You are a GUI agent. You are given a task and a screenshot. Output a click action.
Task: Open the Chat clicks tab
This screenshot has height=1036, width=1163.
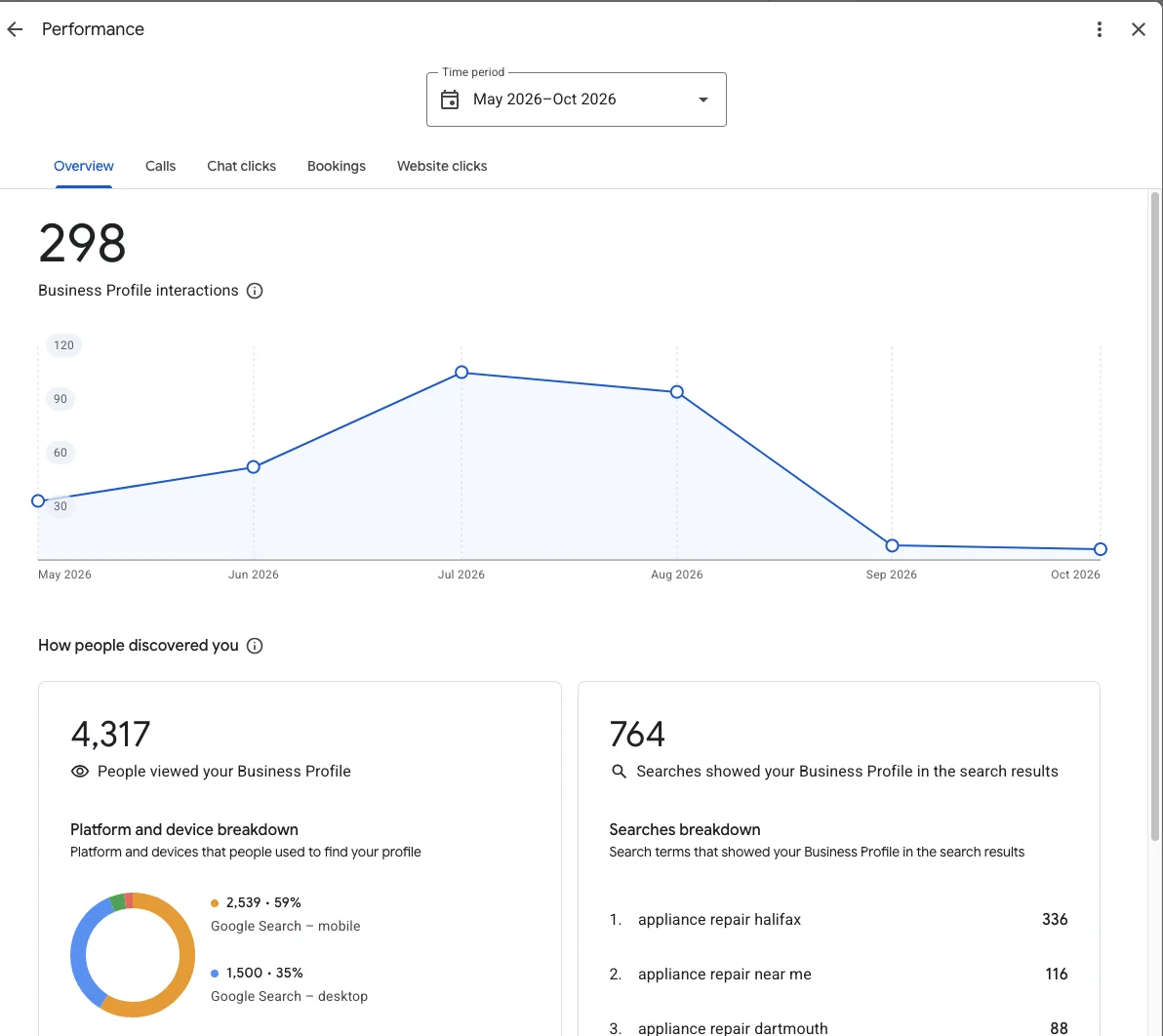pyautogui.click(x=241, y=166)
